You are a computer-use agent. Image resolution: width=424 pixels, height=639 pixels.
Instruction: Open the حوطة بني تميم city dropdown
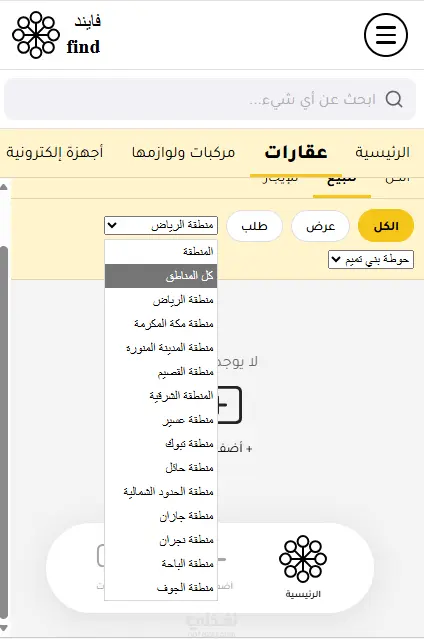(371, 260)
